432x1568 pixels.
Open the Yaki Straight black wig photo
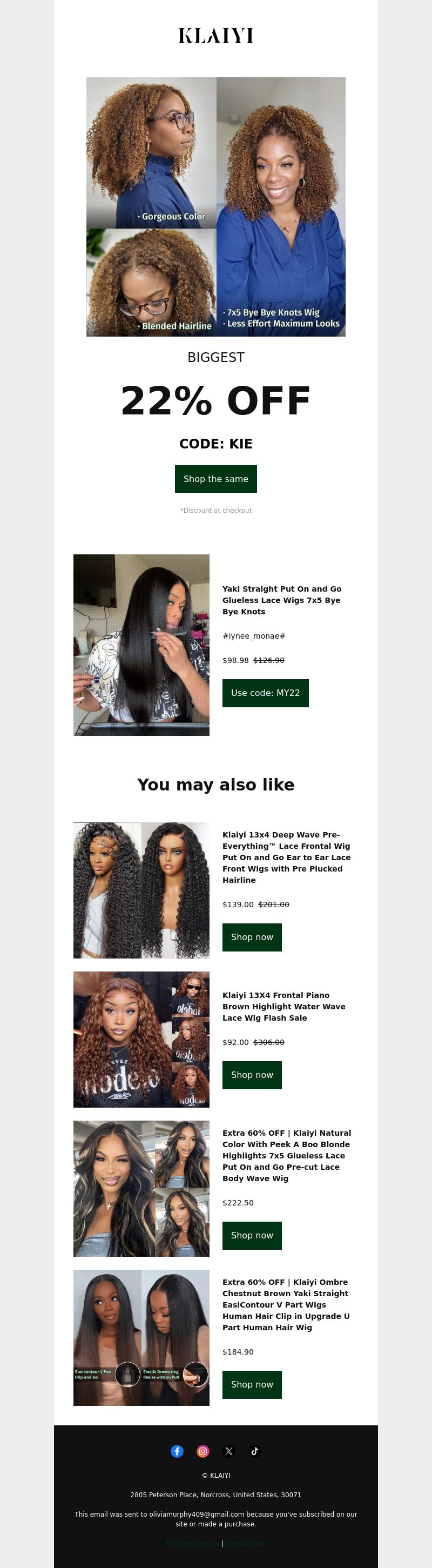click(141, 645)
